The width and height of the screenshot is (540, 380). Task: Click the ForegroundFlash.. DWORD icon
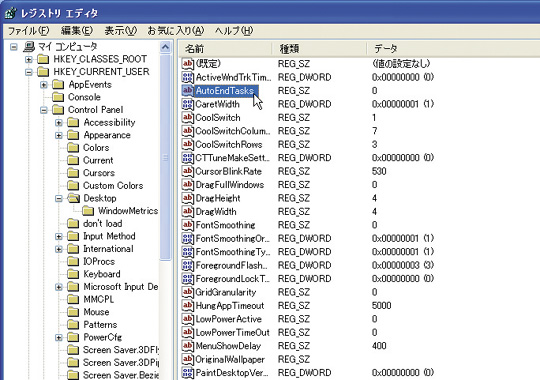tap(187, 265)
